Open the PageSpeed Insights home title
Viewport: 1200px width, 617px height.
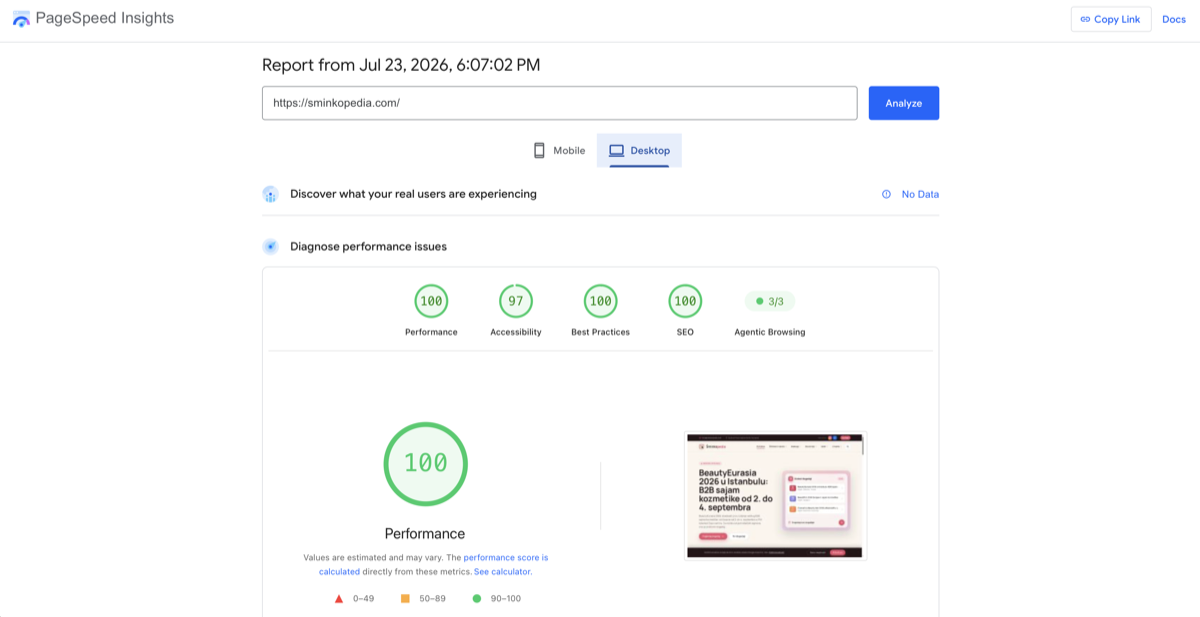104,19
